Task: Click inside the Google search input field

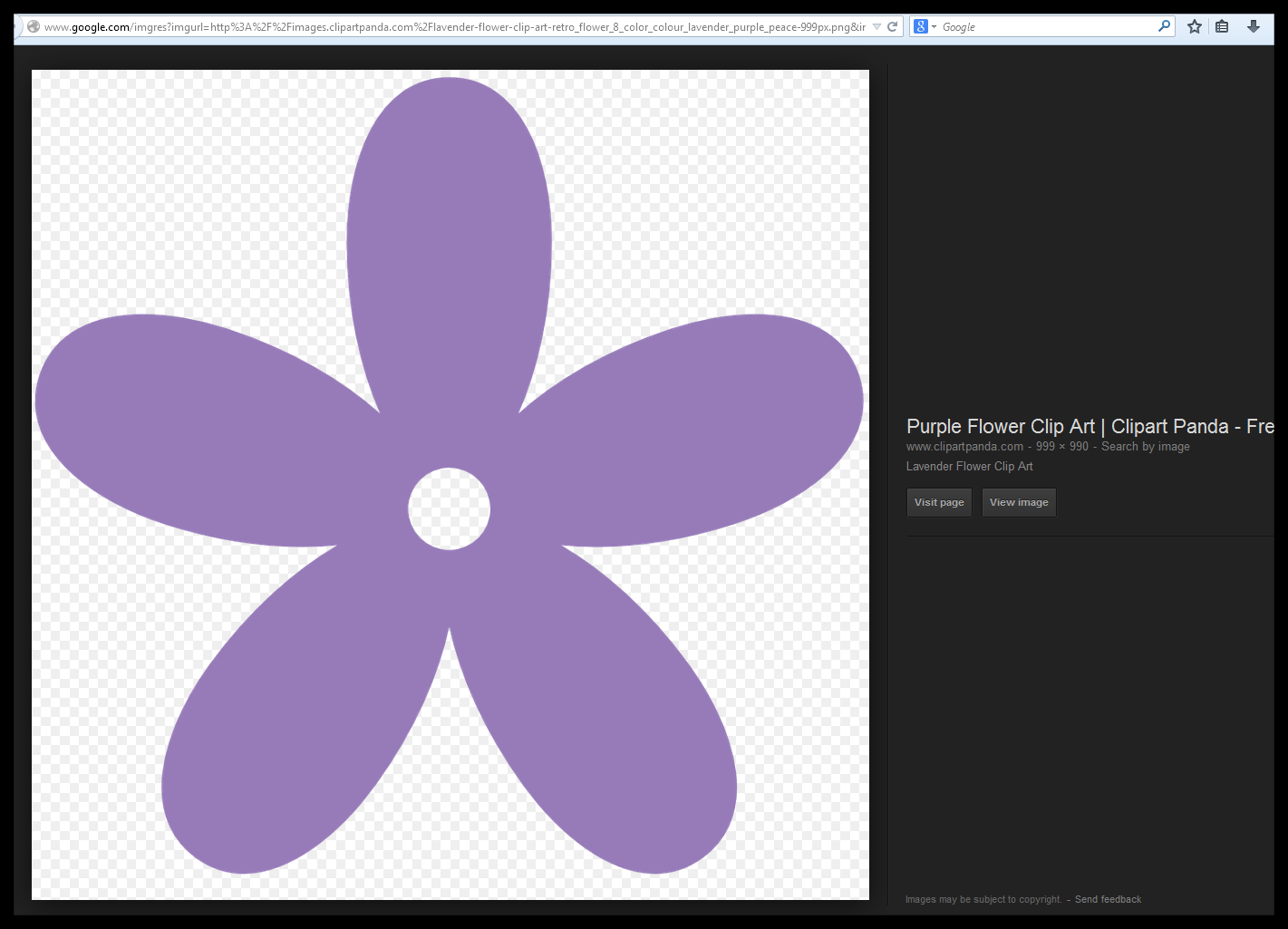Action: click(x=1042, y=26)
